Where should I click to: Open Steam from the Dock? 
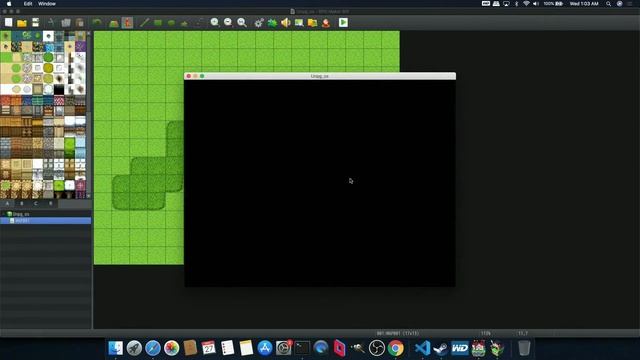(441, 348)
